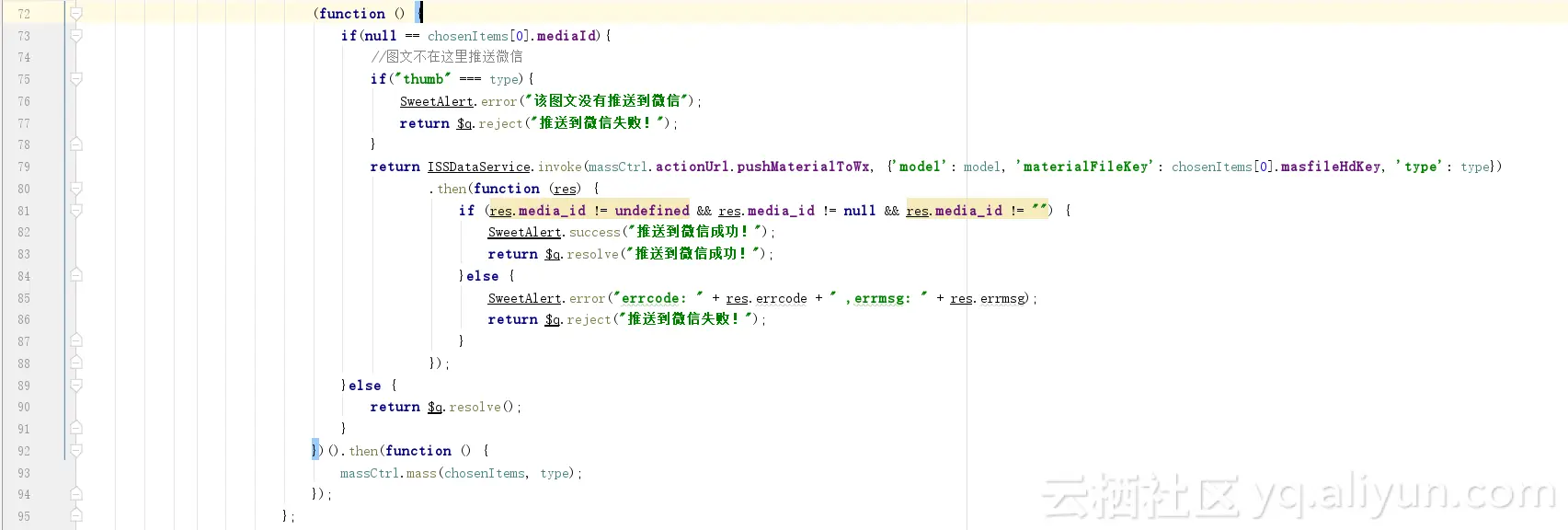Toggle the fold marker on line 84
This screenshot has width=1568, height=530.
(x=76, y=276)
